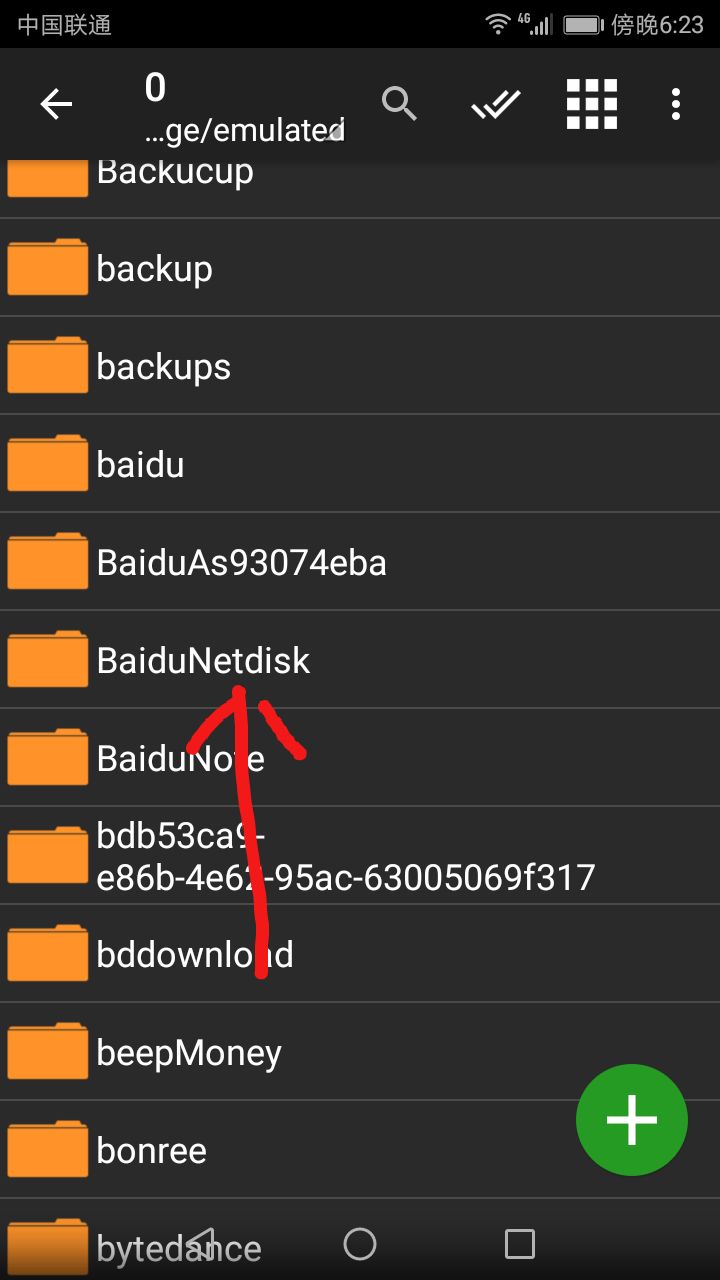Open the BaiduAs93074eba folder

pyautogui.click(x=360, y=562)
